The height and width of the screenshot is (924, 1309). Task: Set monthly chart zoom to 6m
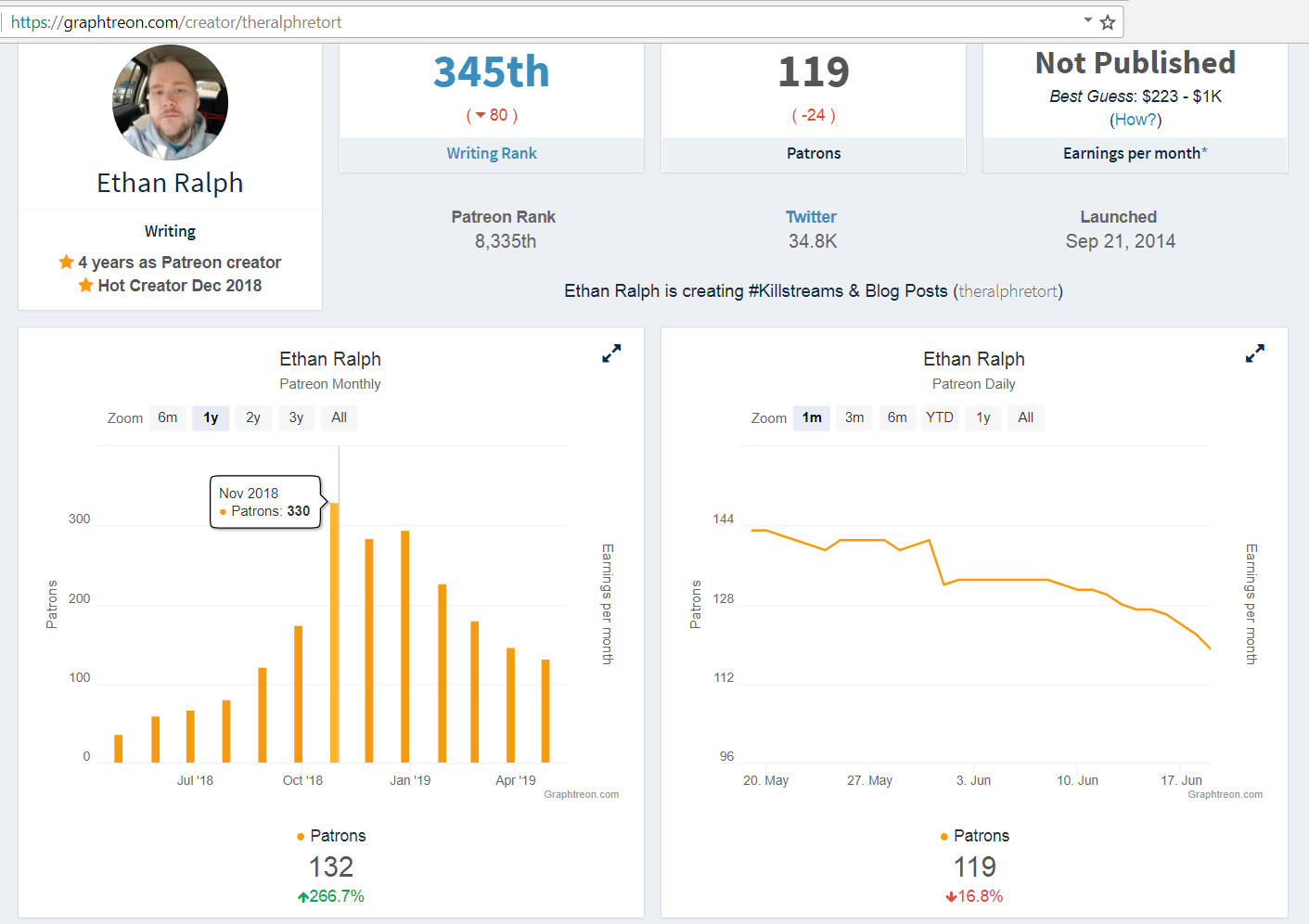tap(168, 417)
